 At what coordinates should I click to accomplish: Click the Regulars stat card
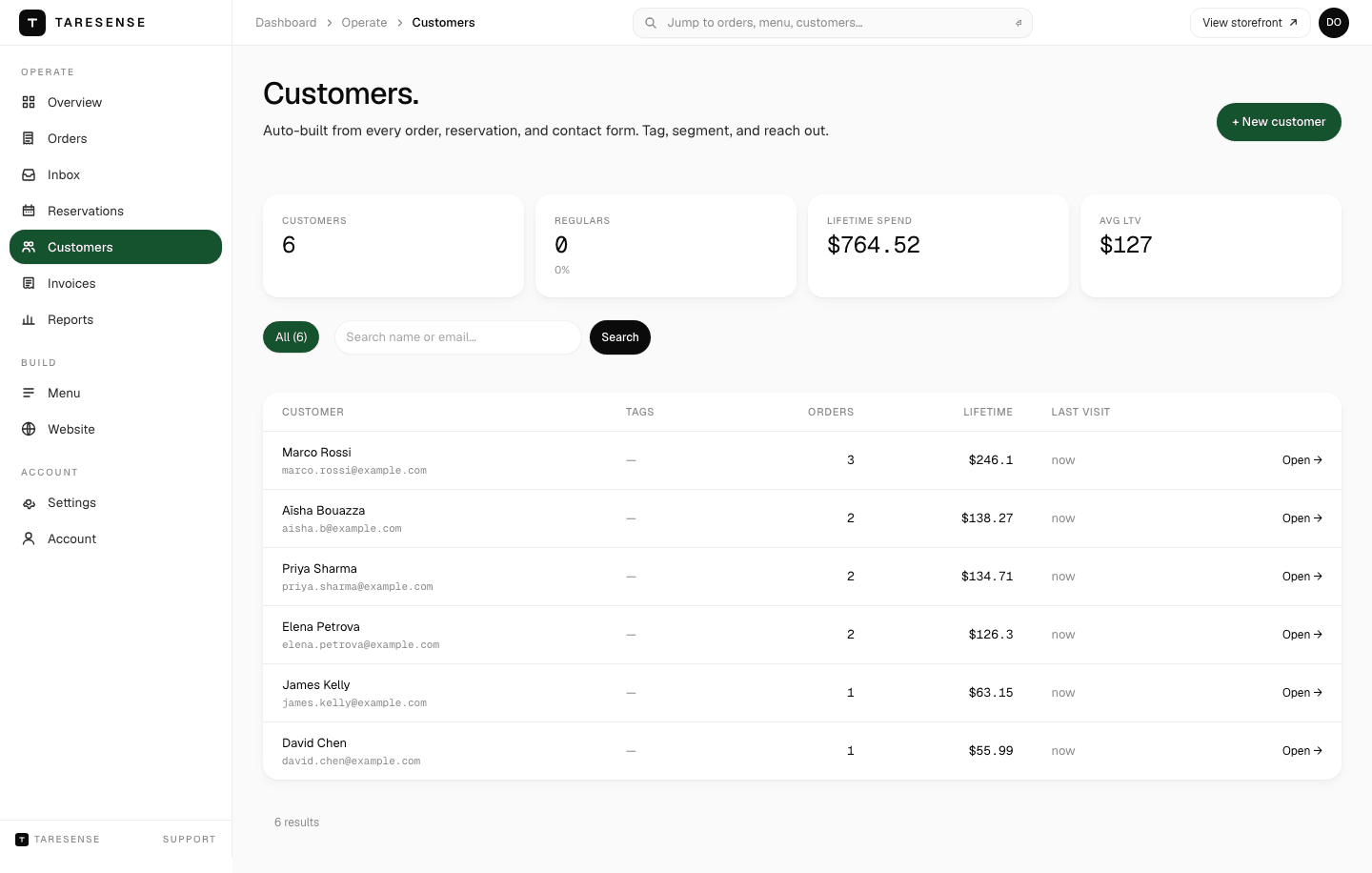pos(666,246)
